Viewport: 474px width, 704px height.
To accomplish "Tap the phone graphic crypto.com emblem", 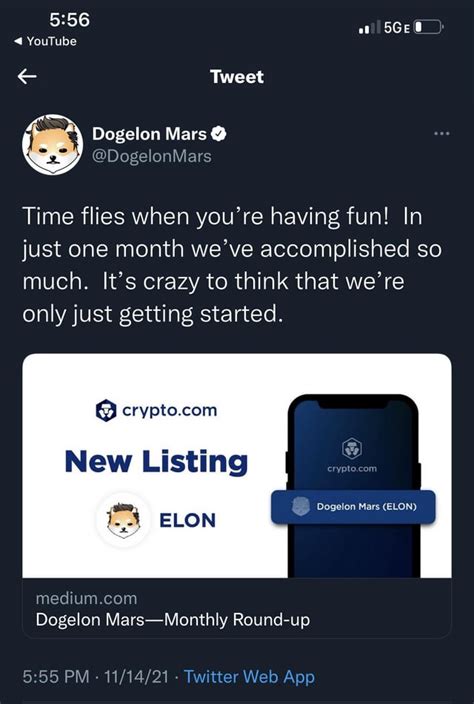I will tap(352, 448).
